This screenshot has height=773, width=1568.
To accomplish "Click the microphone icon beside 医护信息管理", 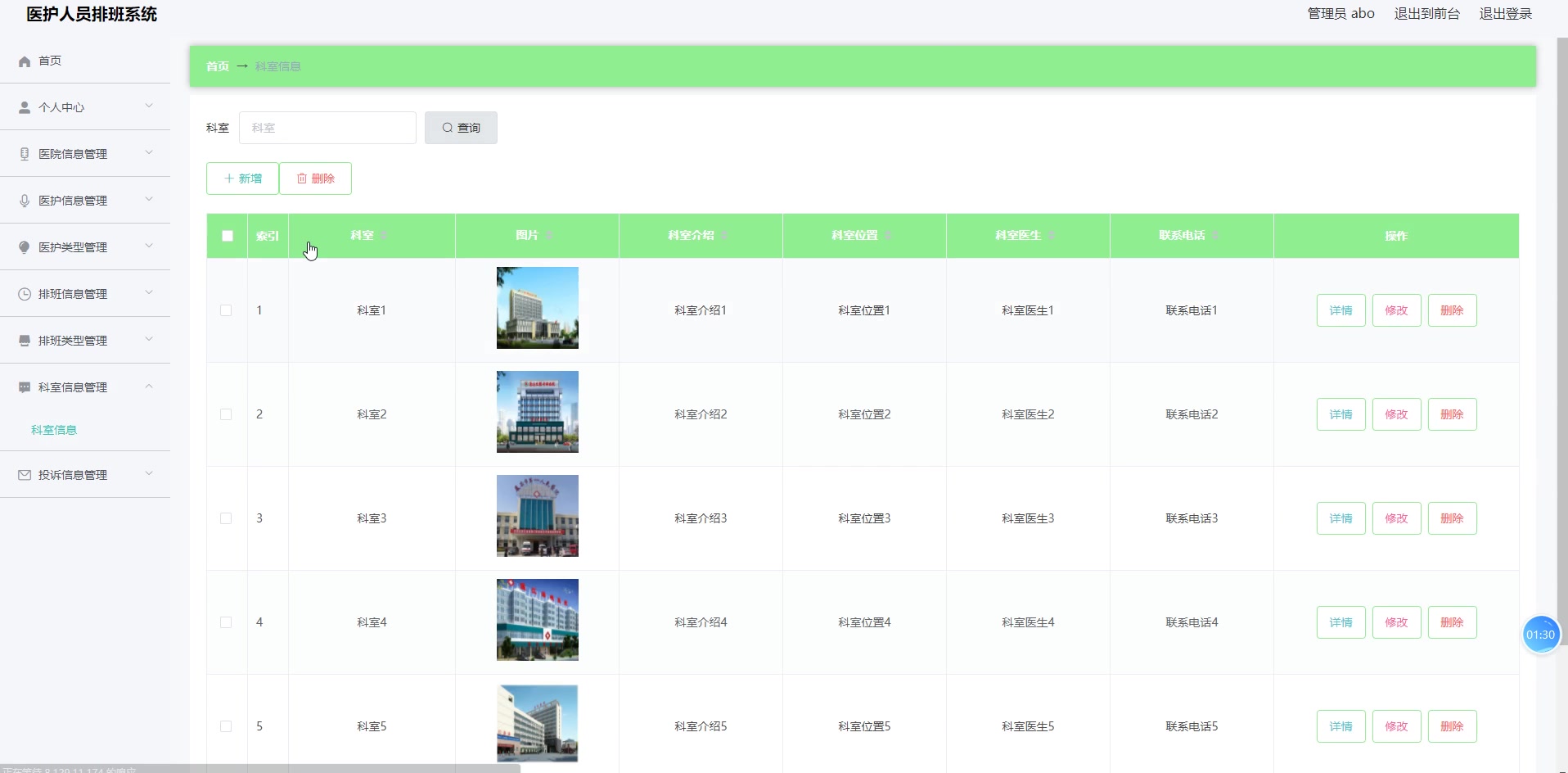I will pos(25,200).
